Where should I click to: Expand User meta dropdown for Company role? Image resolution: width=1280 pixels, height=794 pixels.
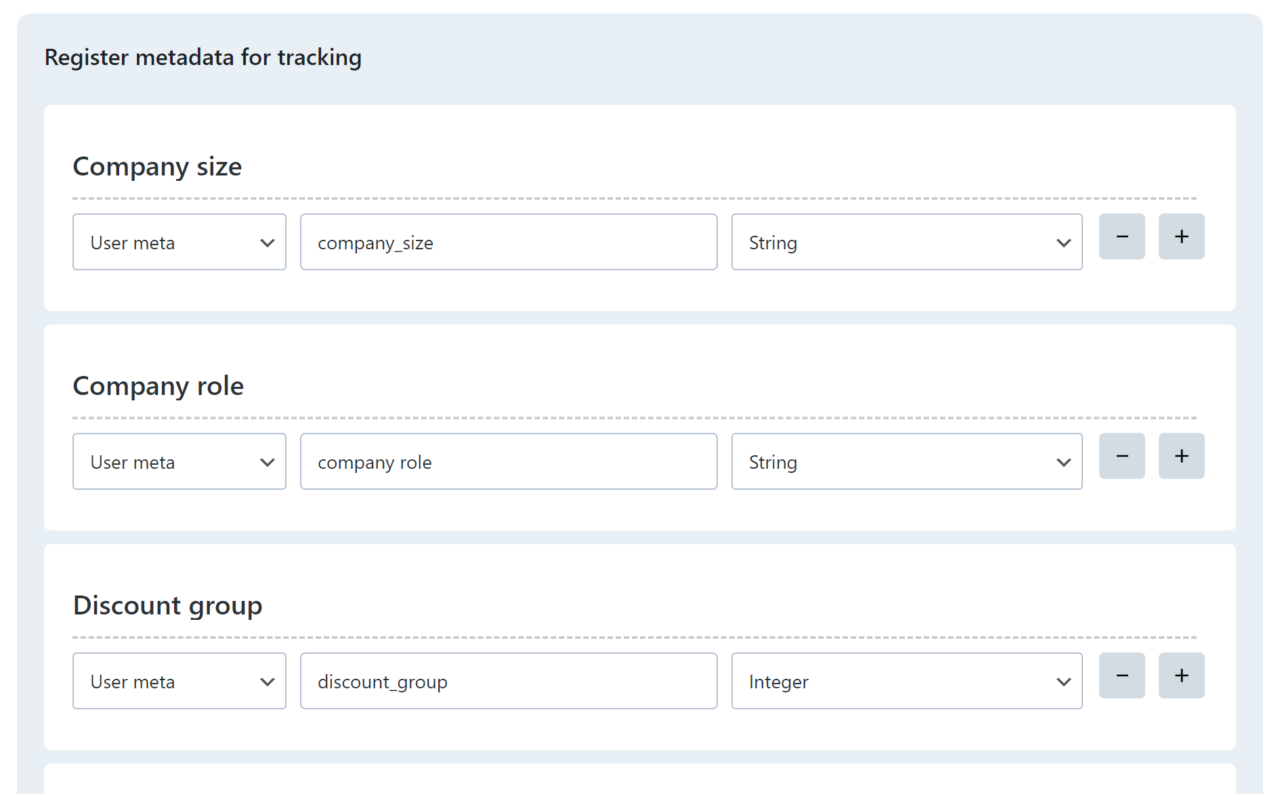point(179,462)
